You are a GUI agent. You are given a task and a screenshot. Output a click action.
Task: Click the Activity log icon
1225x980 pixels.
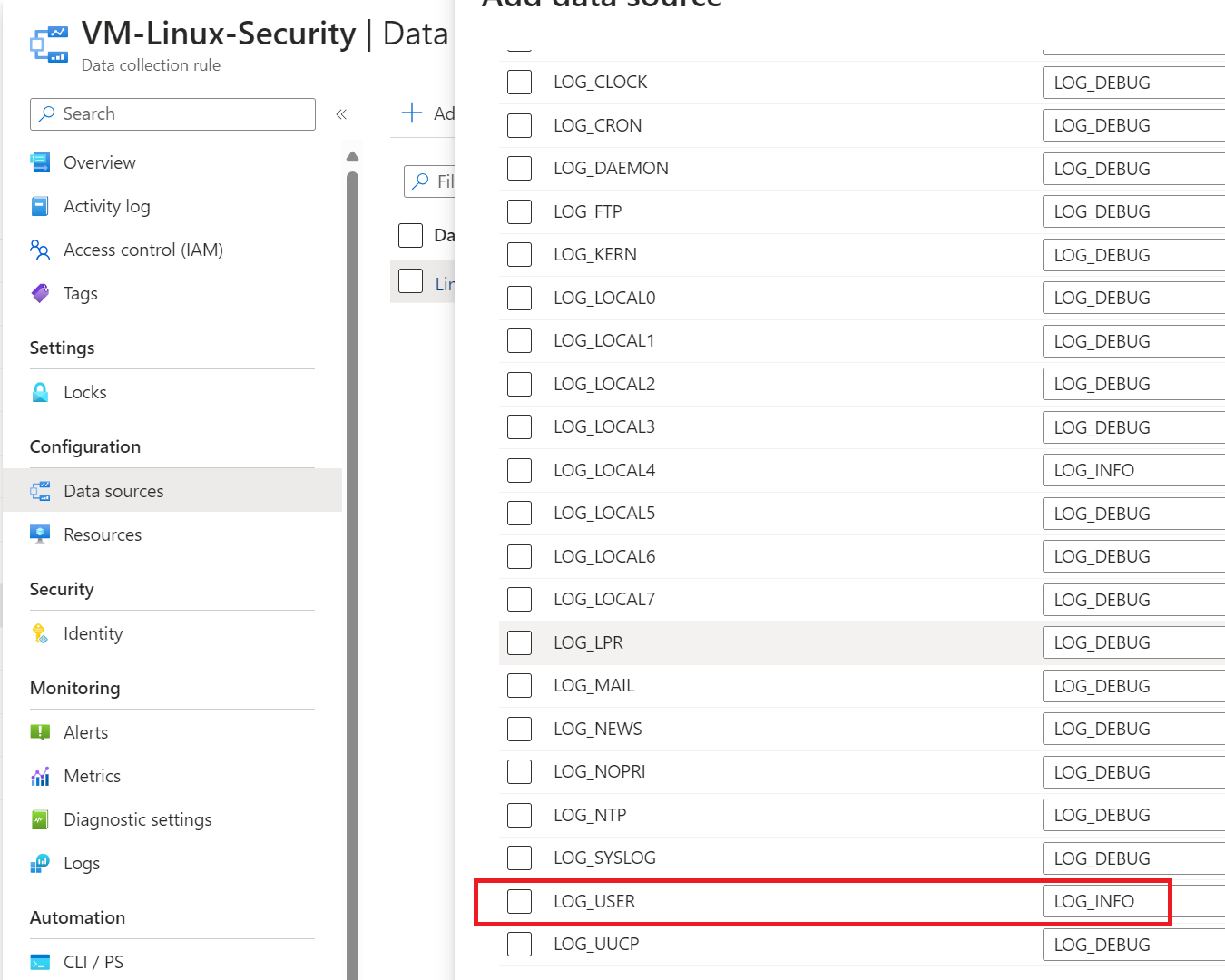point(40,206)
